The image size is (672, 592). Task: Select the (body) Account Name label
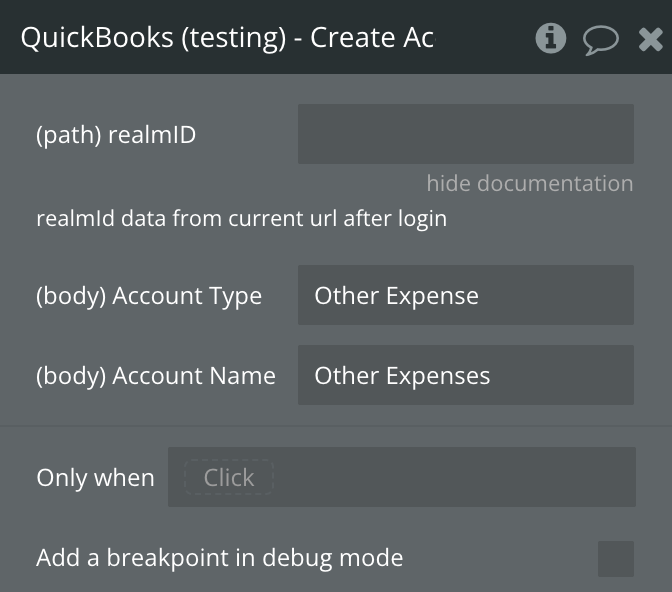coord(155,376)
